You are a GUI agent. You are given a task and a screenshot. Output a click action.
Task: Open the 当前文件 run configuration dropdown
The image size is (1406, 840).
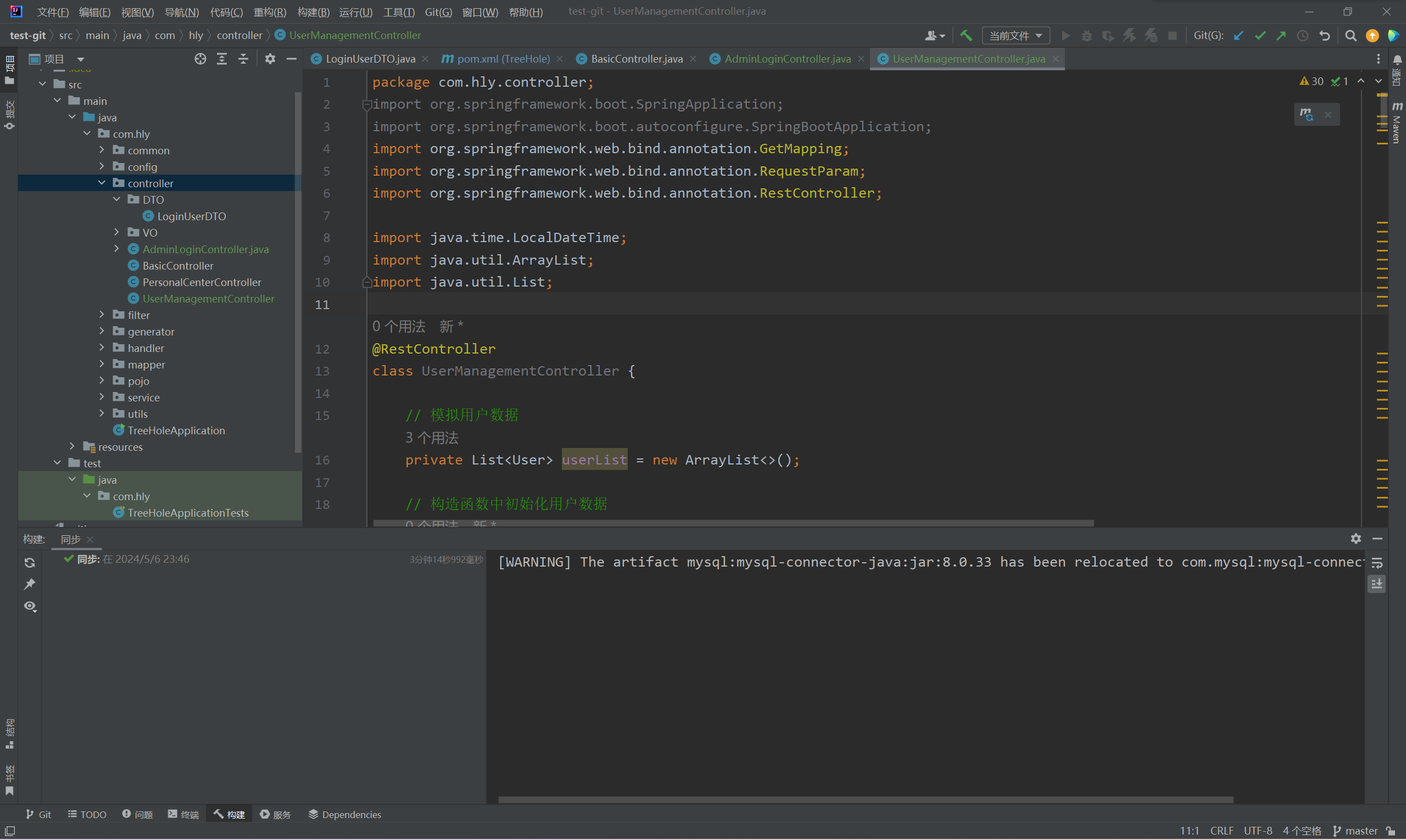[x=1016, y=36]
